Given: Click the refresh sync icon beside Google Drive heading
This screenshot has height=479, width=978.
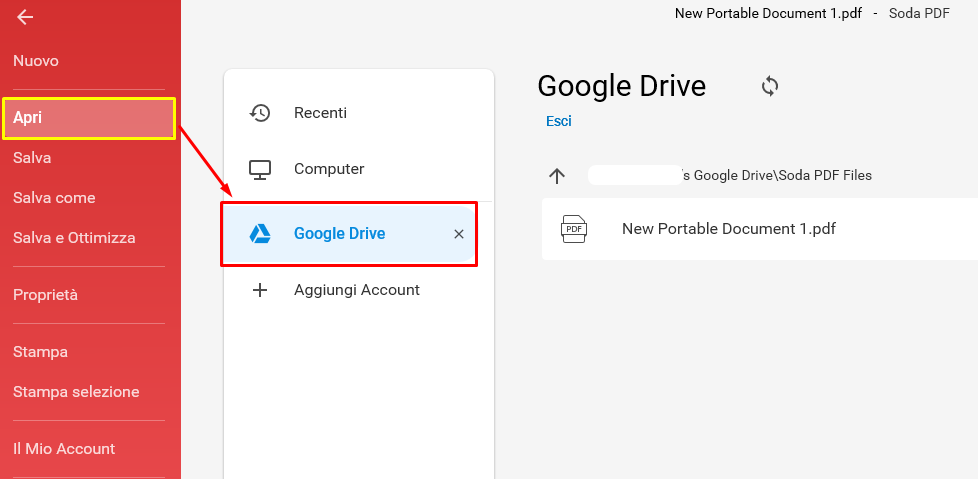Looking at the screenshot, I should [770, 86].
